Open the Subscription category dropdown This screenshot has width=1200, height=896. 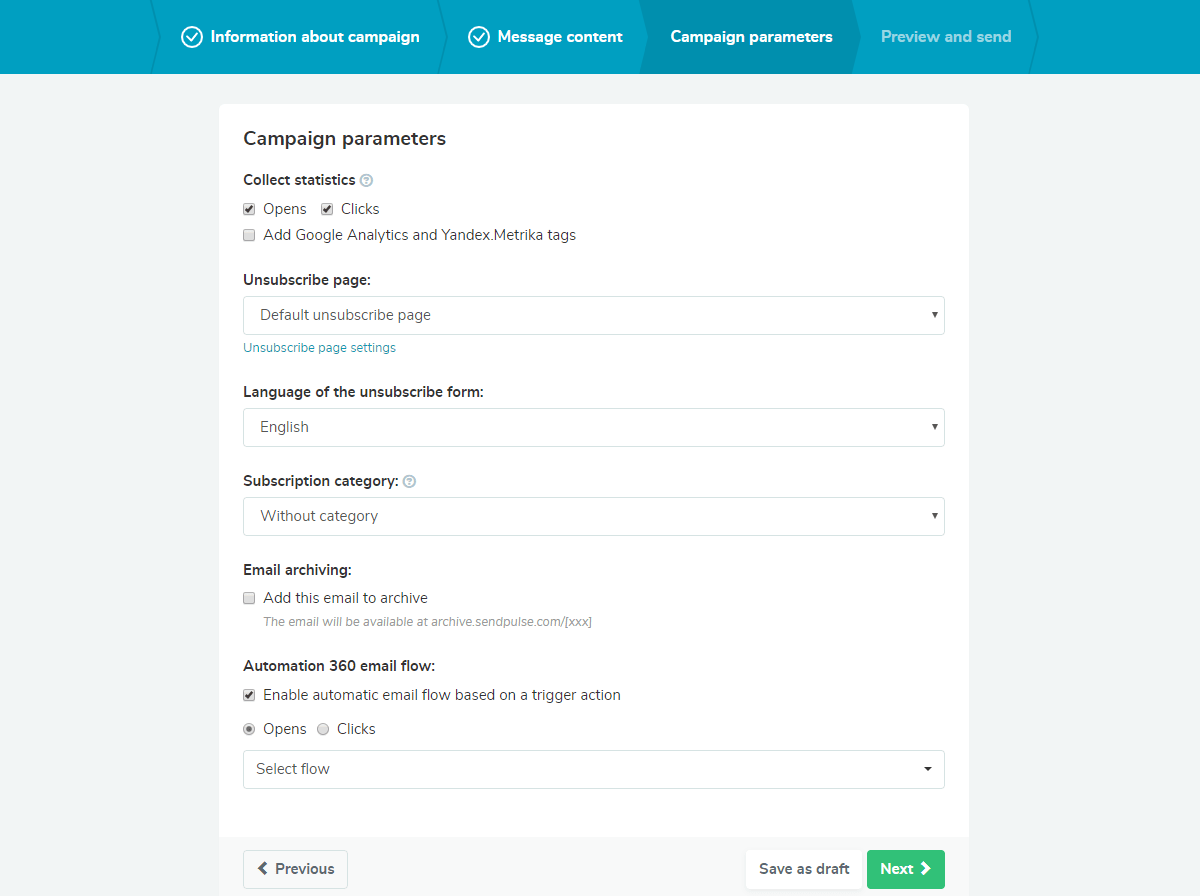pyautogui.click(x=593, y=516)
